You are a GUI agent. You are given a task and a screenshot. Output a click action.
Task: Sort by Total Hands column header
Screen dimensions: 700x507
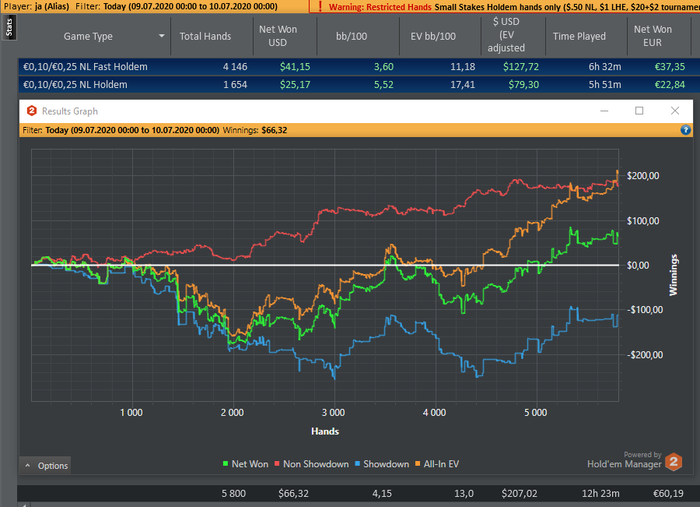[x=205, y=36]
